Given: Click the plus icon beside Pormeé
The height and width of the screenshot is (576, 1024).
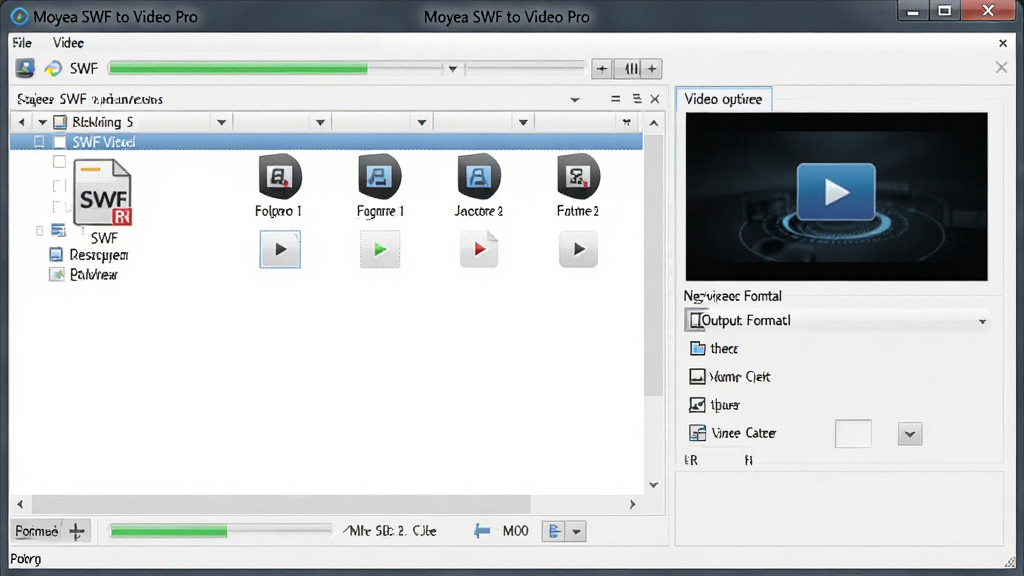Looking at the screenshot, I should click(77, 531).
